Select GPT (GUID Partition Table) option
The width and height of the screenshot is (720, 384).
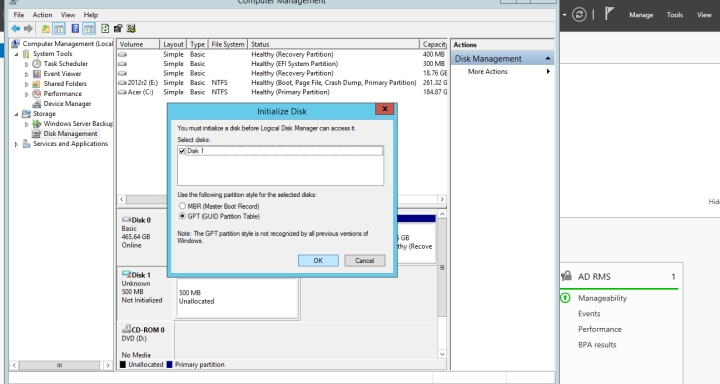pos(182,216)
